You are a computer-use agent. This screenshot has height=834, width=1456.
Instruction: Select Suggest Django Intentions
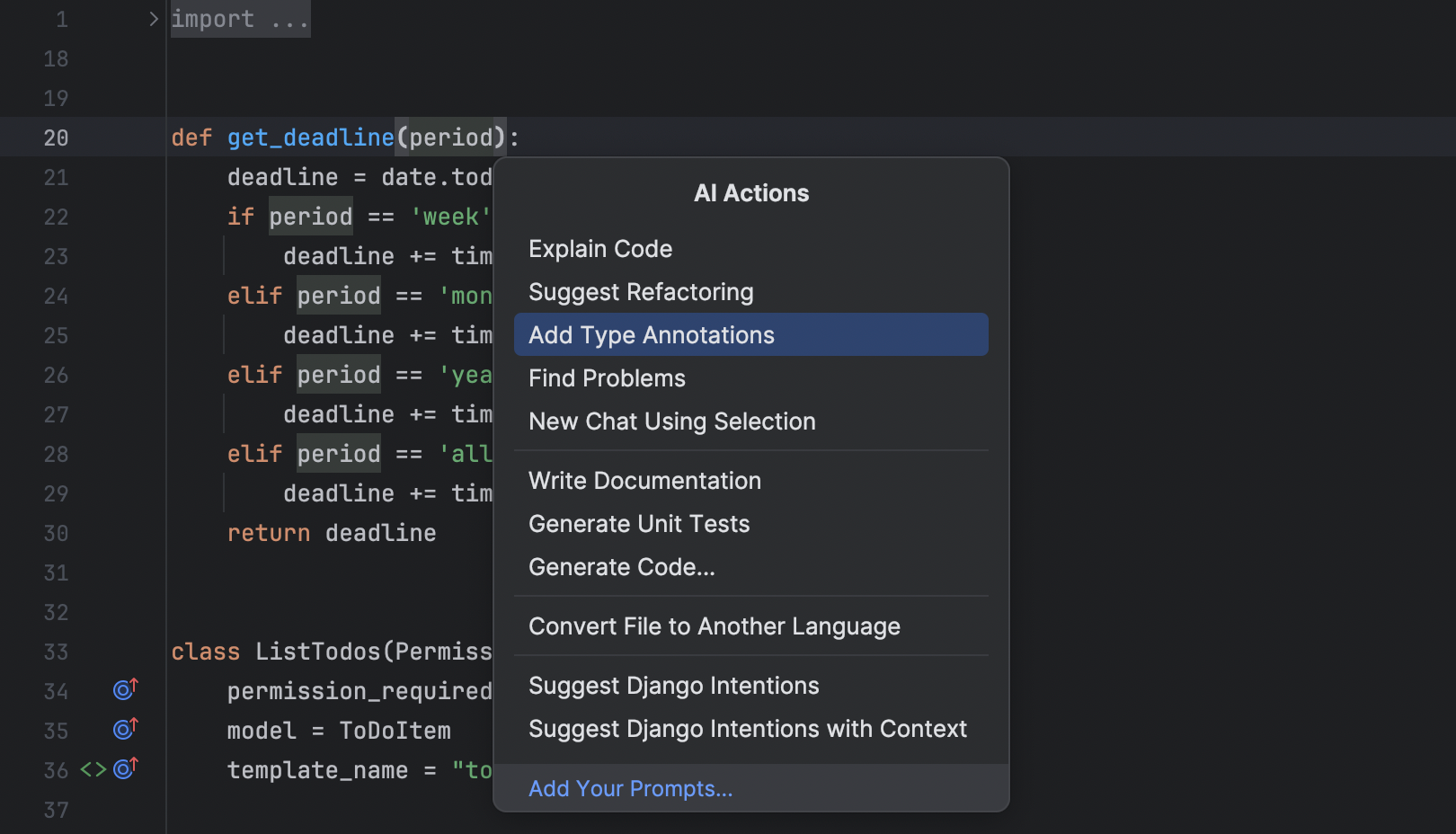[673, 686]
